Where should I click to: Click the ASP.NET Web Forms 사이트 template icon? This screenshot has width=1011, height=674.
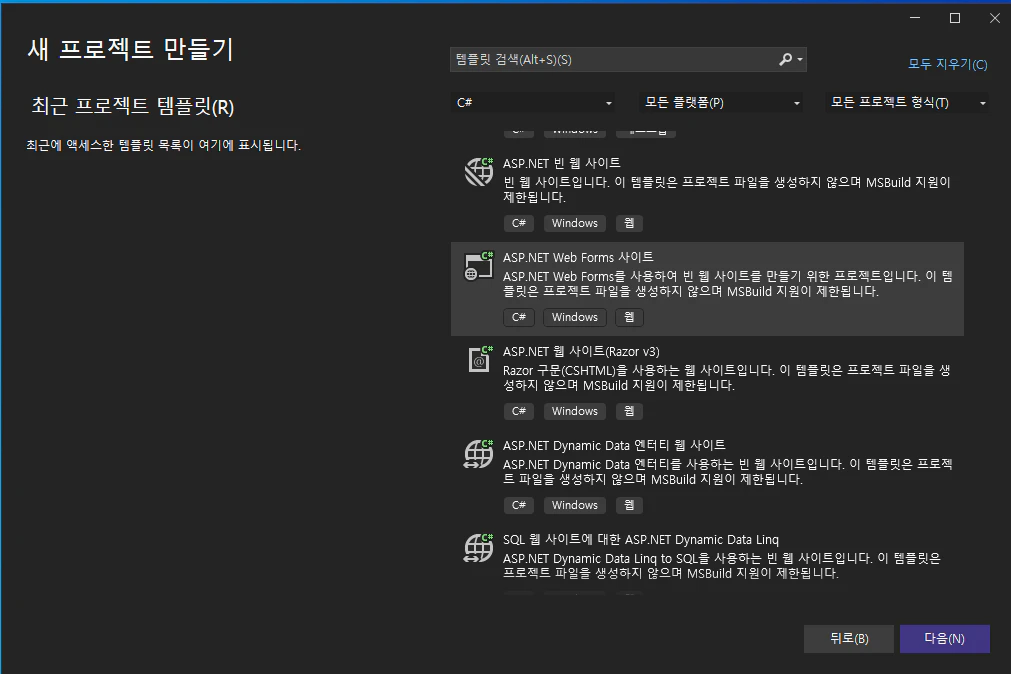[478, 266]
